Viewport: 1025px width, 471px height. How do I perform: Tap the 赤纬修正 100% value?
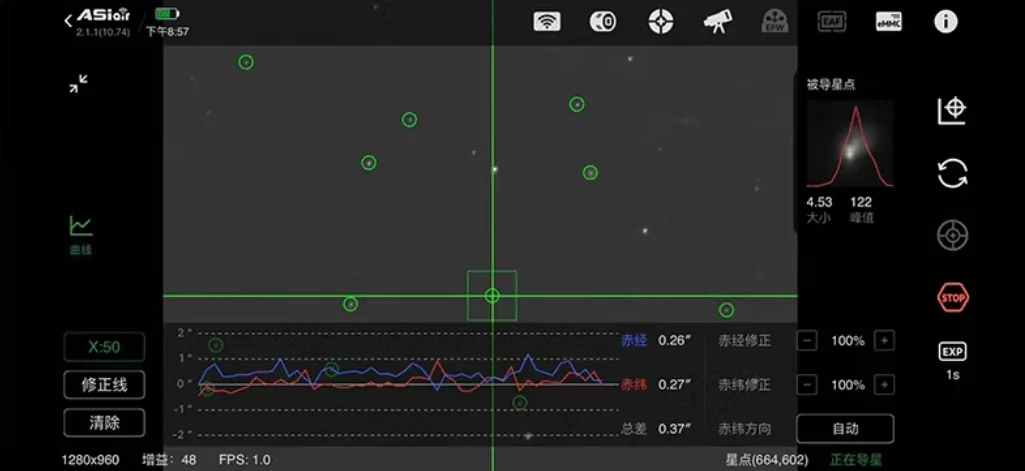coord(848,385)
